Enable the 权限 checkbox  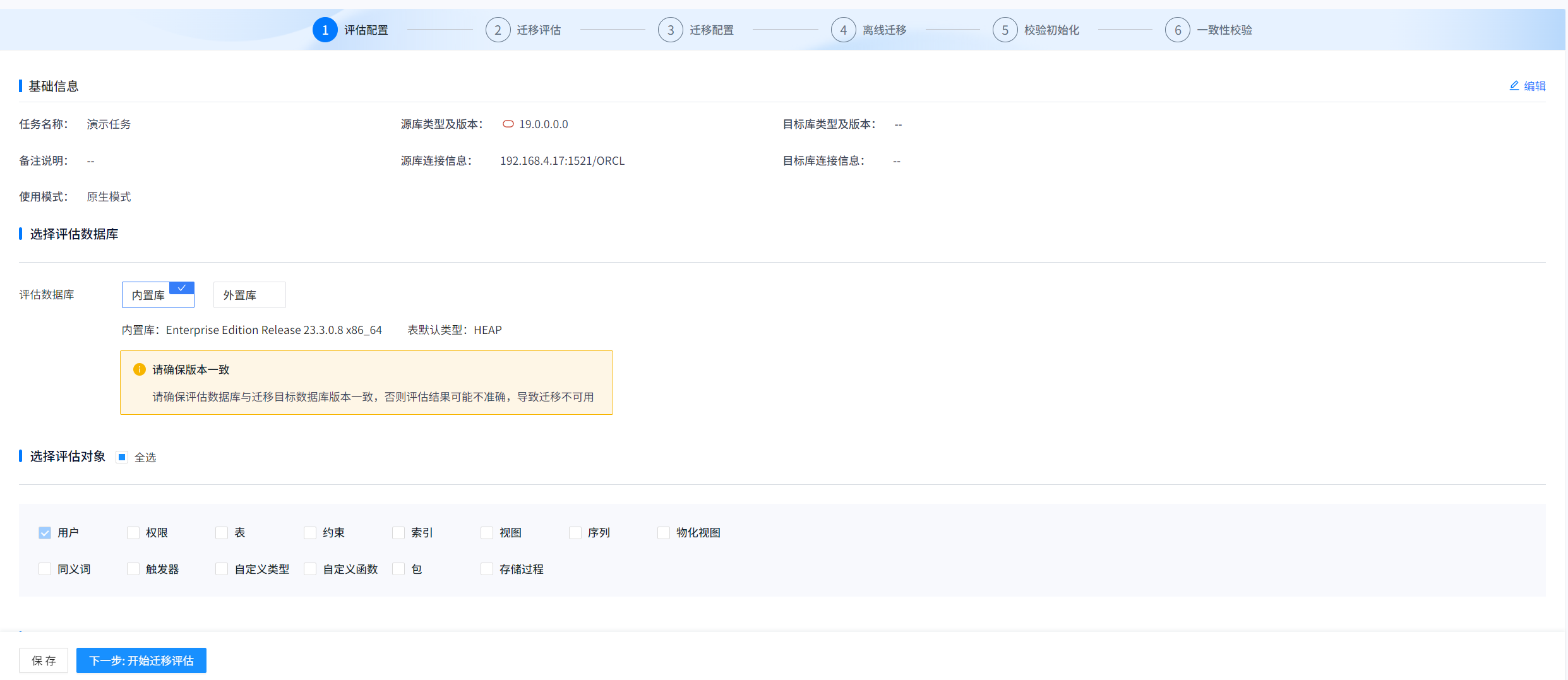tap(133, 533)
